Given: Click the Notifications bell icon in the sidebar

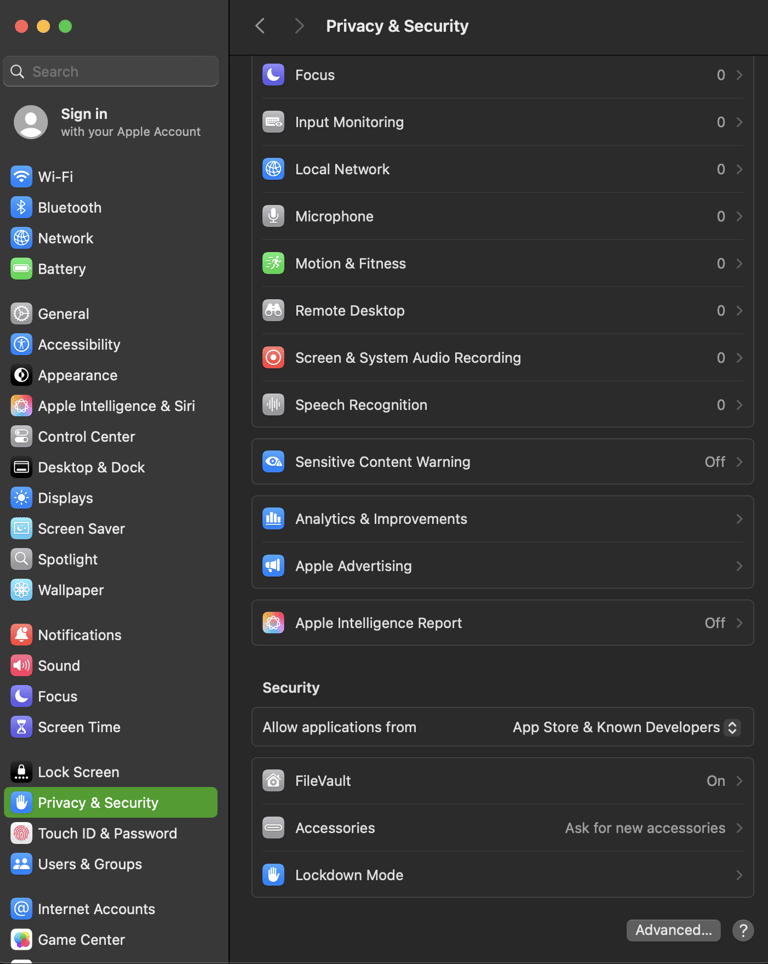Looking at the screenshot, I should 22,635.
